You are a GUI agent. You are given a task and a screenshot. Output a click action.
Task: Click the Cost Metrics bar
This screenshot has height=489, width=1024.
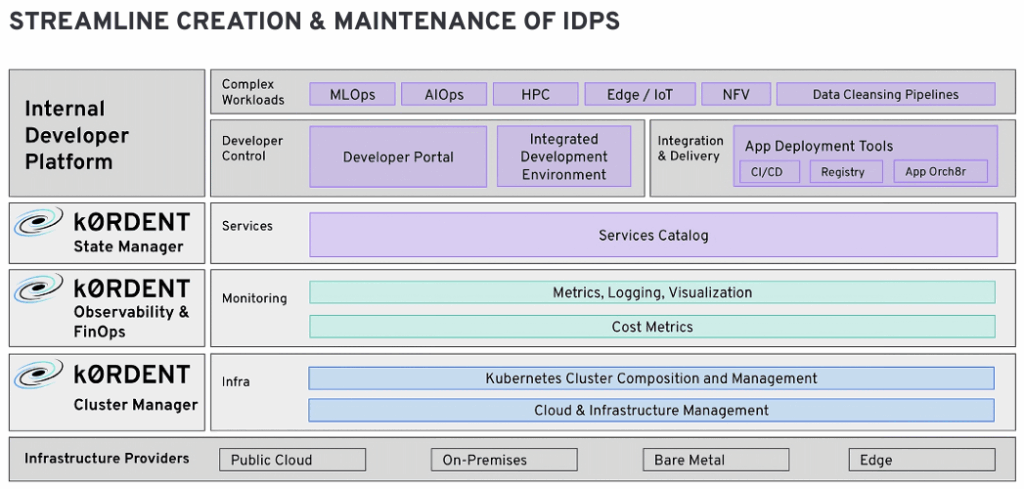pos(652,326)
